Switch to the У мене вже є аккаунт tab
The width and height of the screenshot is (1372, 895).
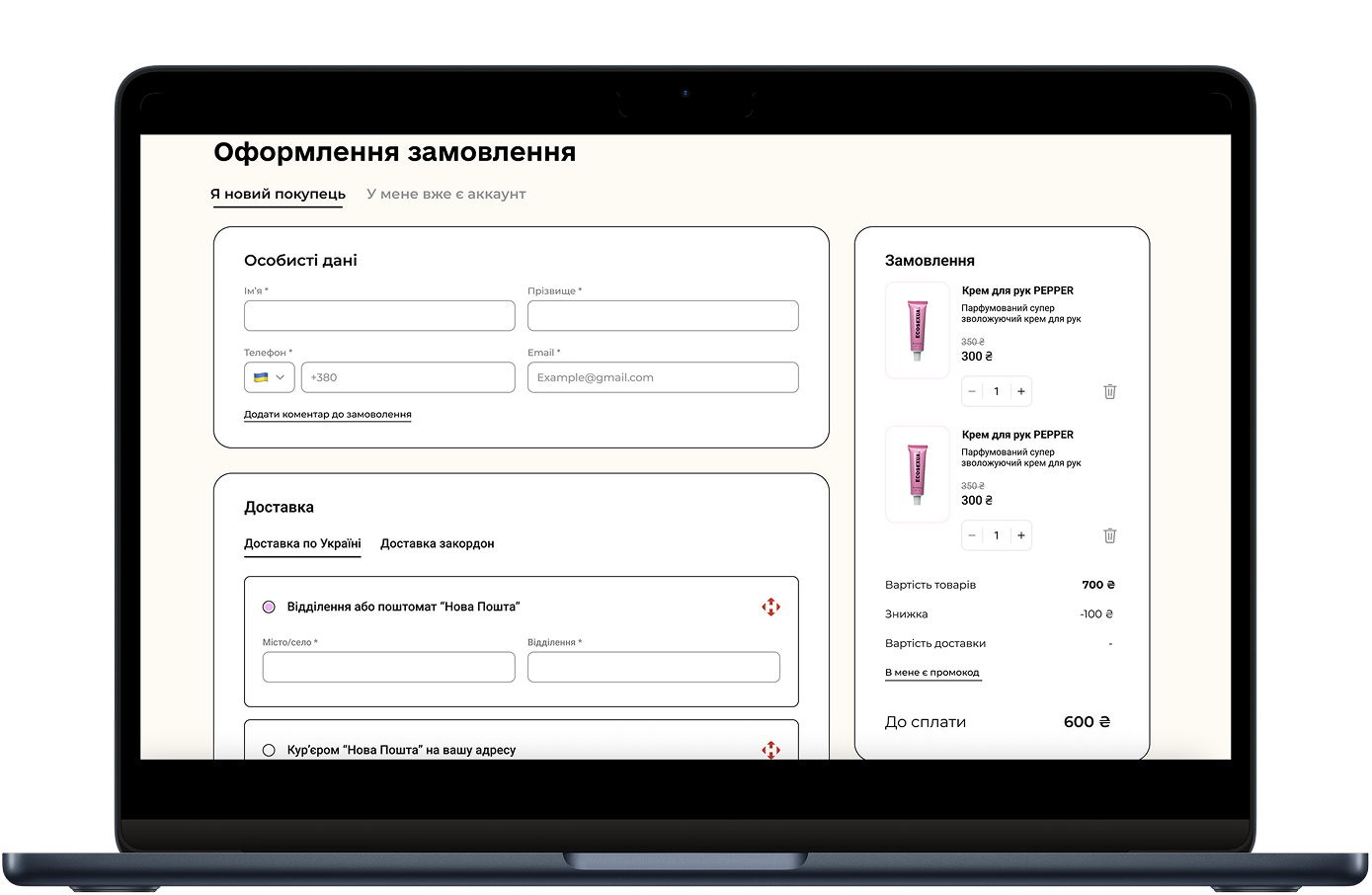click(x=445, y=194)
